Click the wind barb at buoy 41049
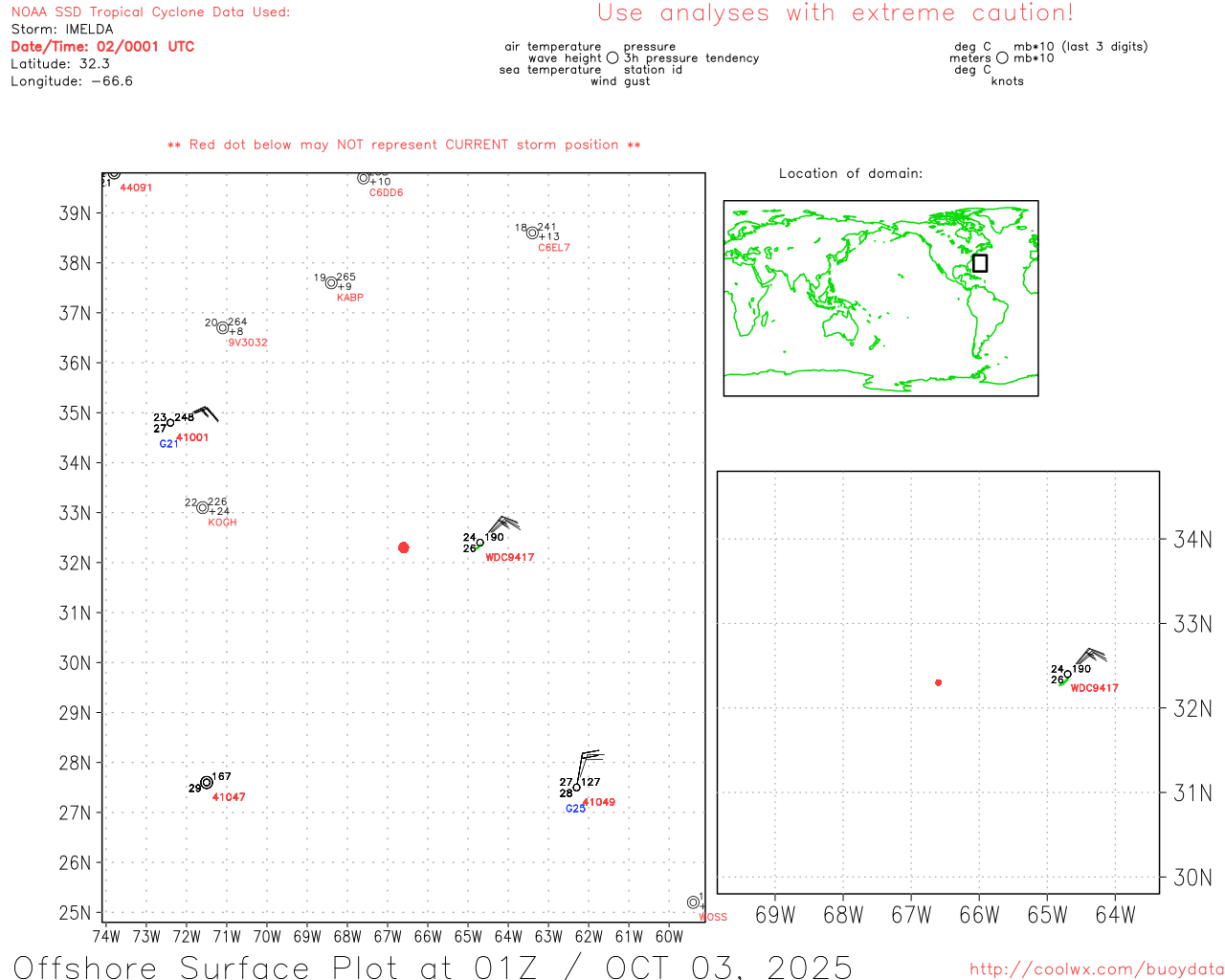Image resolution: width=1225 pixels, height=980 pixels. click(590, 768)
